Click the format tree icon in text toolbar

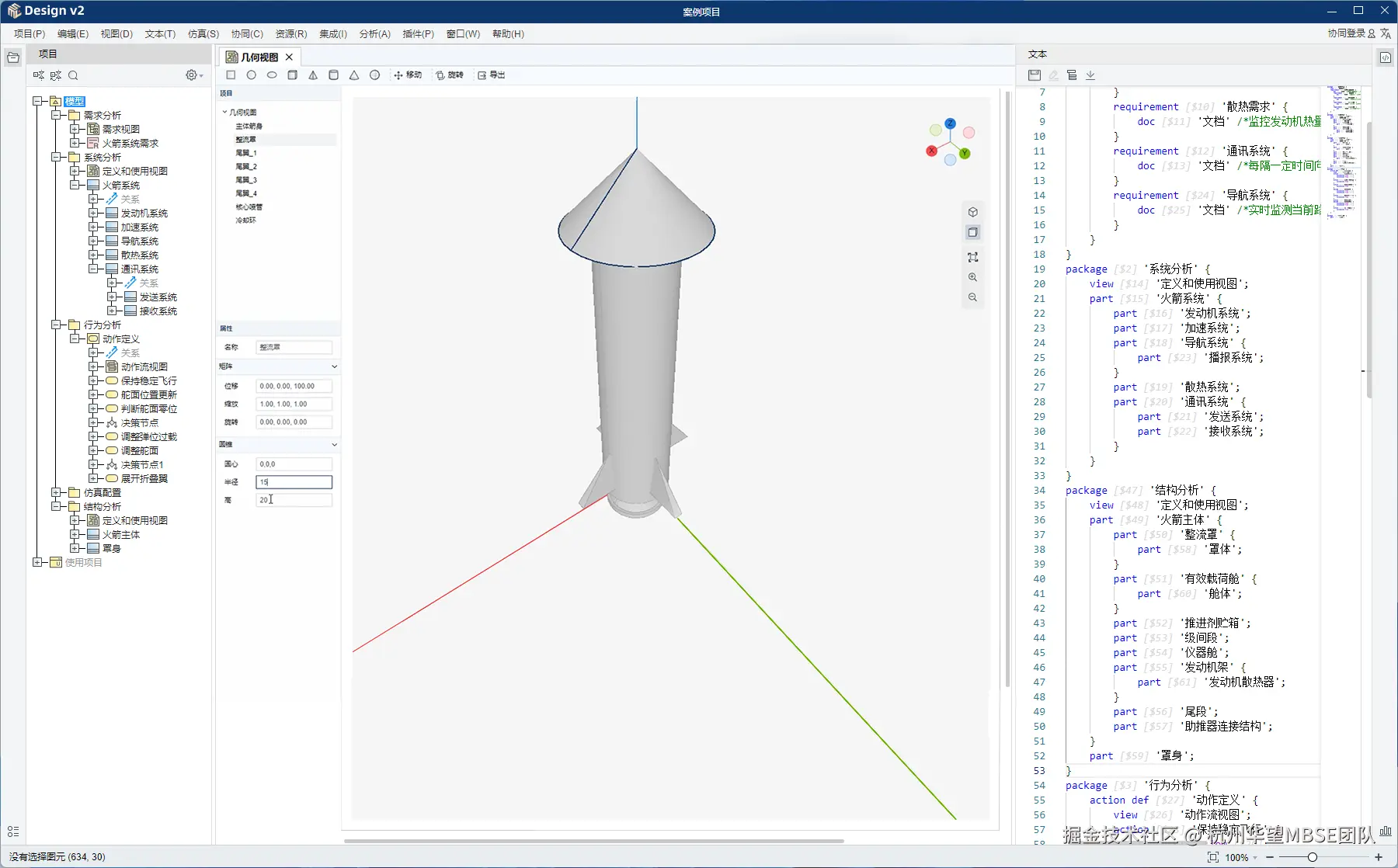(x=1072, y=75)
